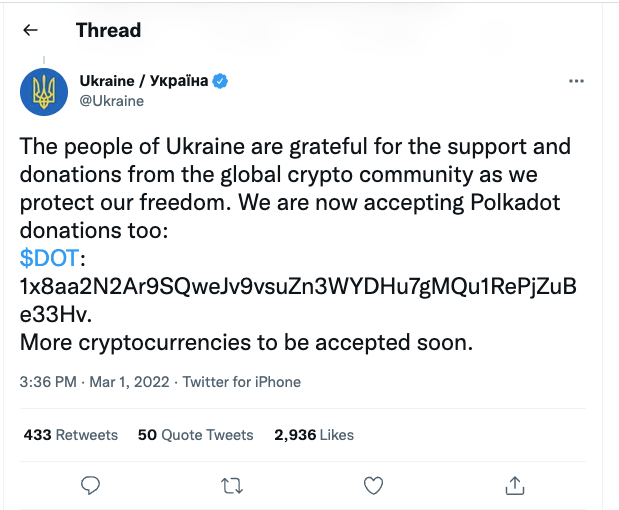
Task: Click the Ukraine trident profile avatar
Action: pos(44,90)
